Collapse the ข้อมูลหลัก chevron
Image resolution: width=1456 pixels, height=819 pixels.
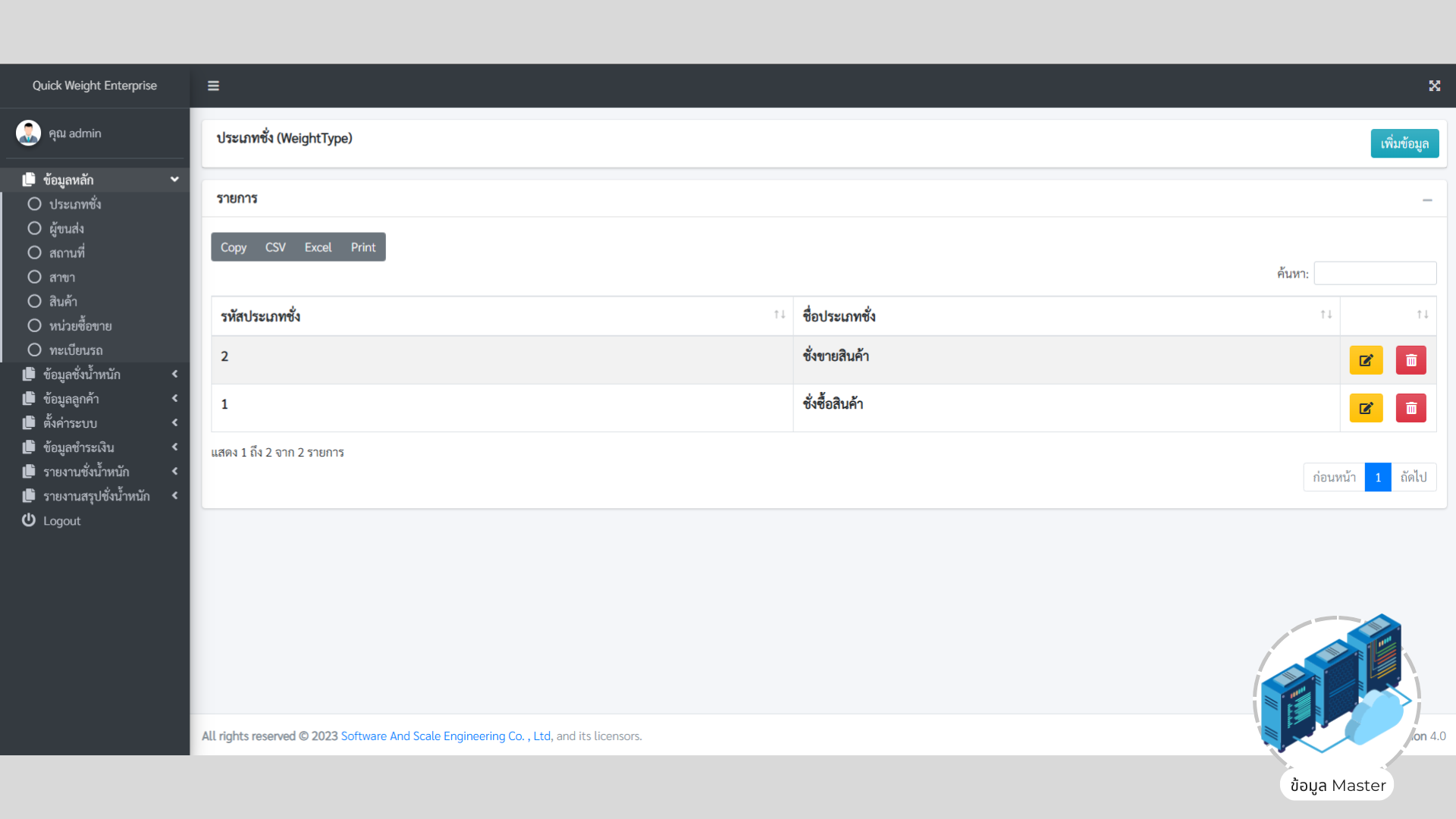pos(174,180)
